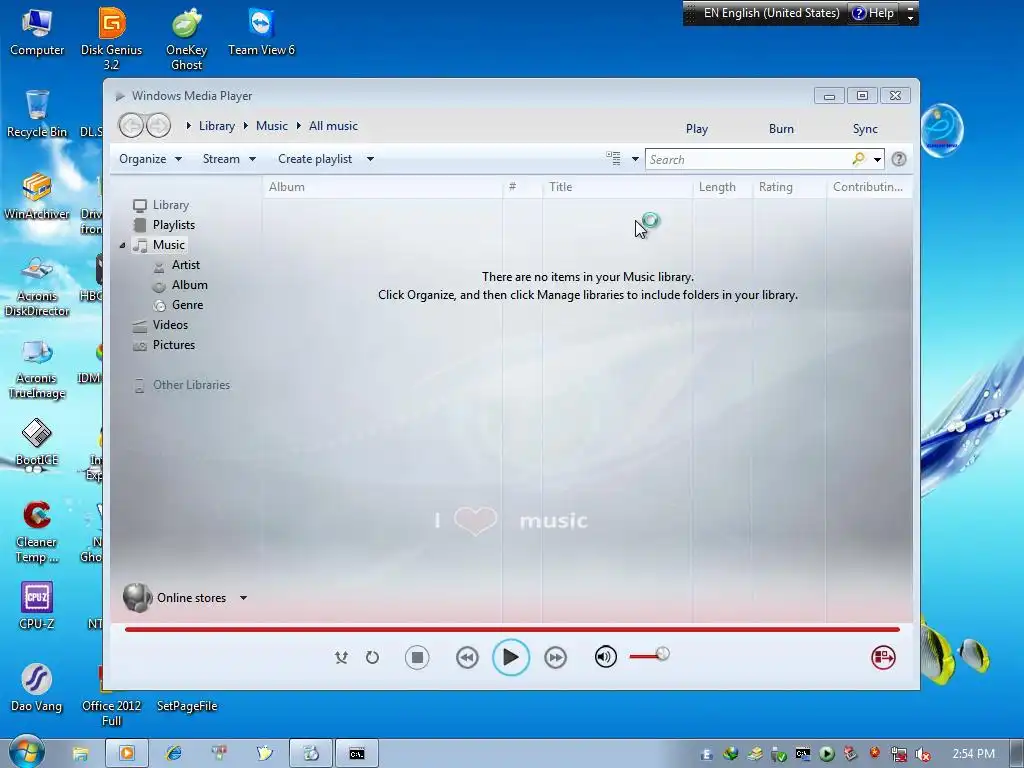The height and width of the screenshot is (768, 1024).
Task: Click the command prompt taskbar button
Action: coord(357,754)
